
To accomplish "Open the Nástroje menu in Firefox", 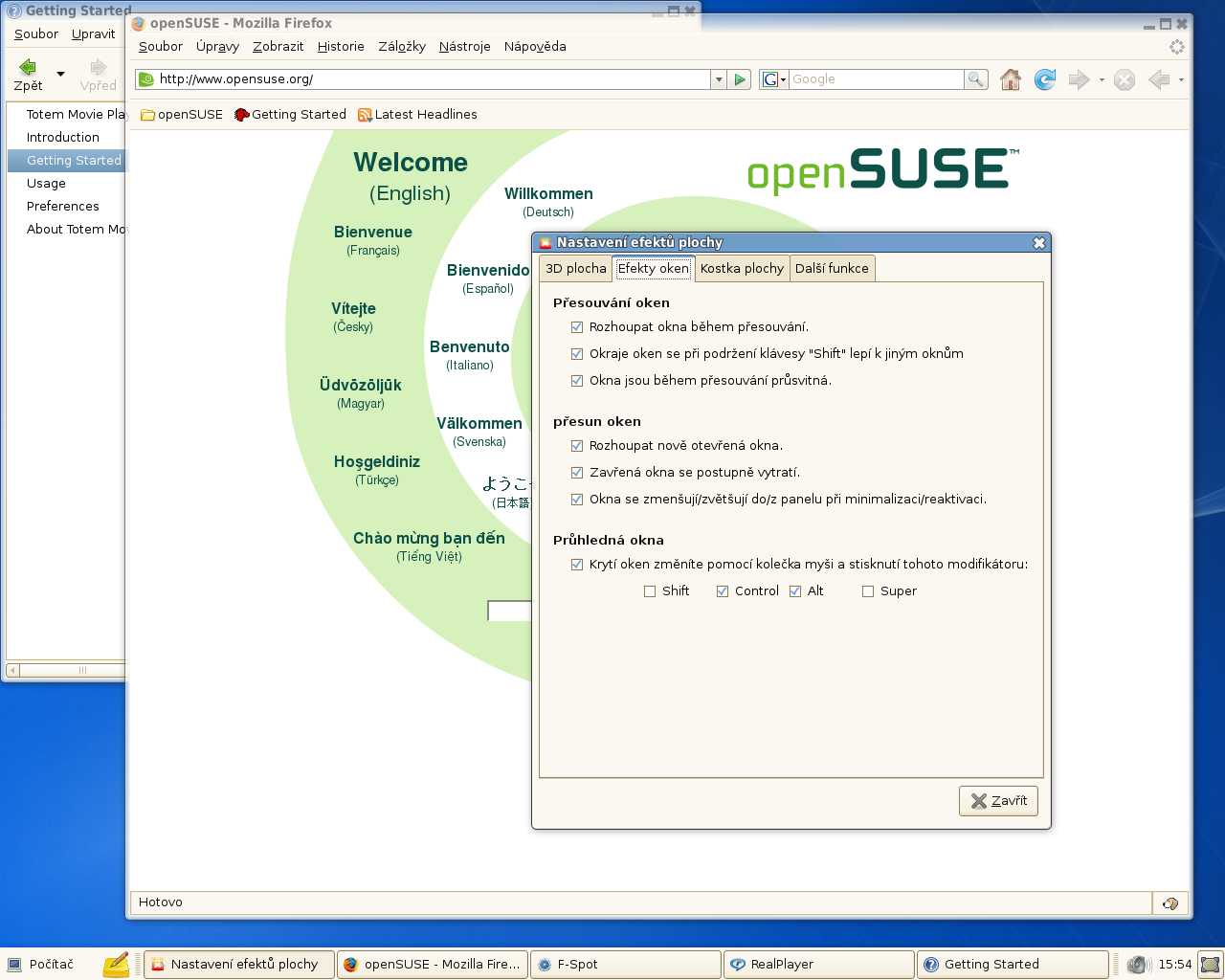I will tap(465, 46).
